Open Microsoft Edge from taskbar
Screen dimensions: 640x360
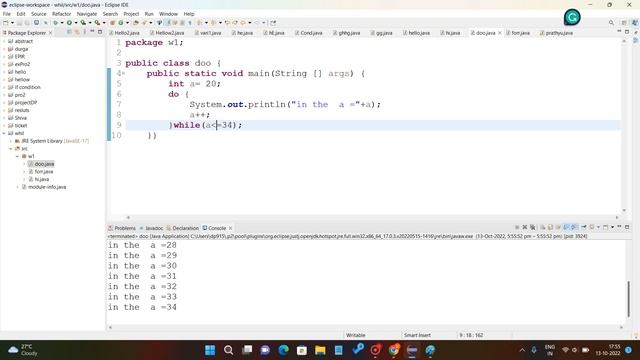(x=283, y=350)
